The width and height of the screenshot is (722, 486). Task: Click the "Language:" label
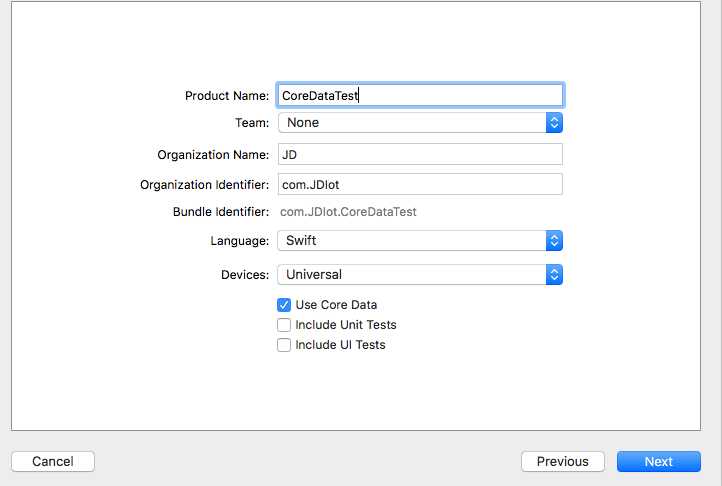click(239, 241)
